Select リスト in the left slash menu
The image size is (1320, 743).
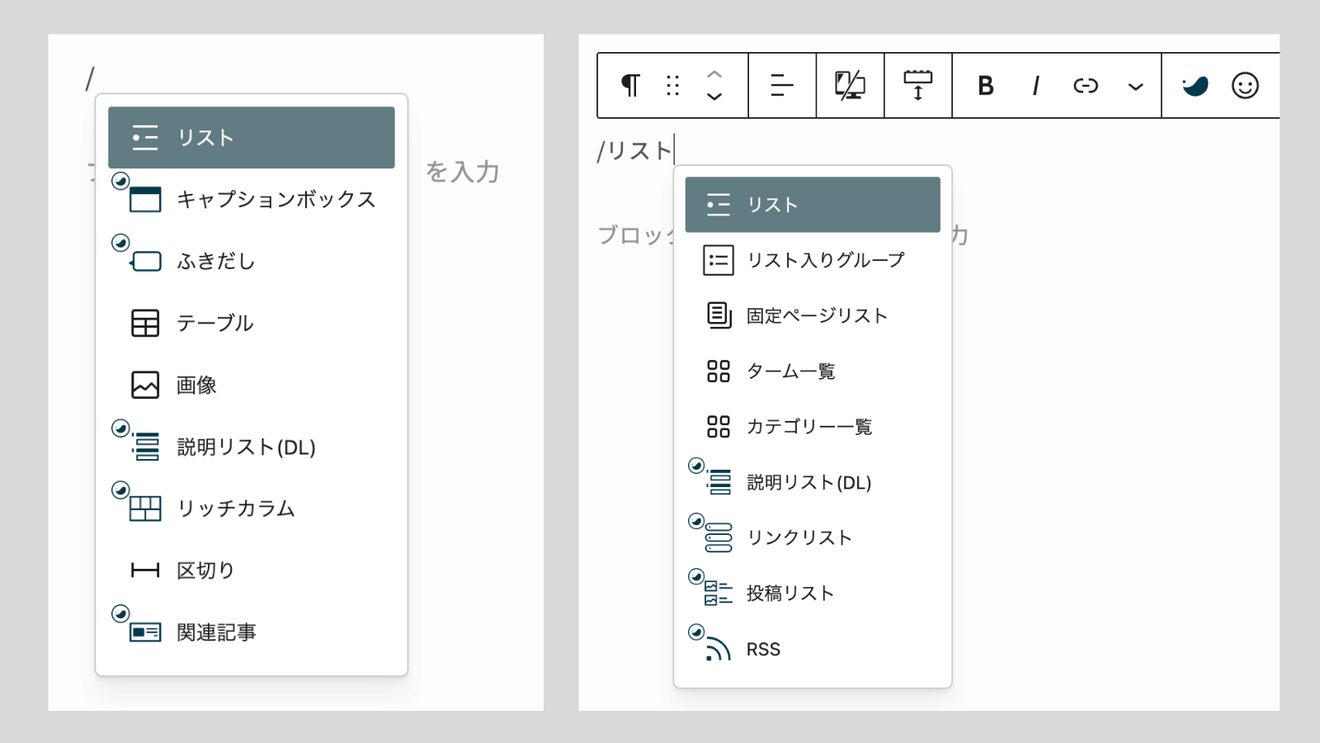(251, 137)
